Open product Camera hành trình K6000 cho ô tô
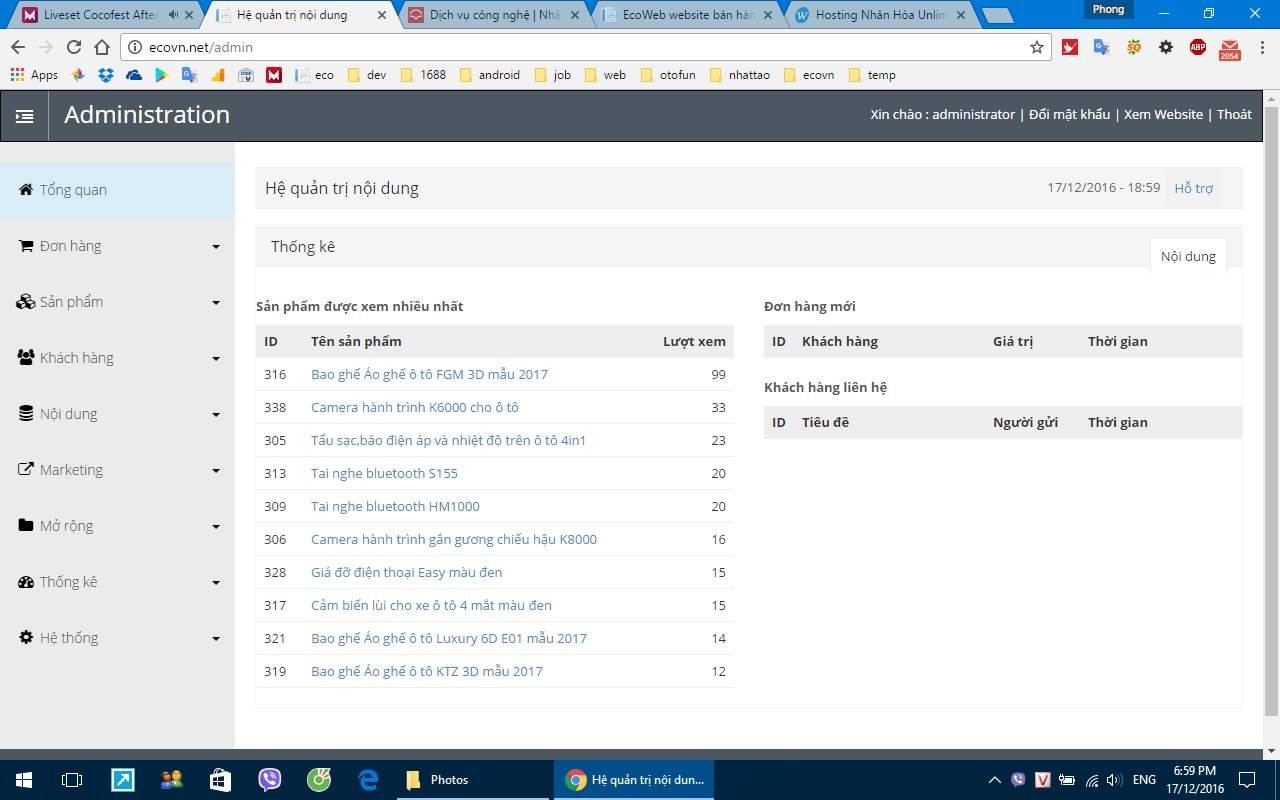The image size is (1280, 800). coord(414,407)
